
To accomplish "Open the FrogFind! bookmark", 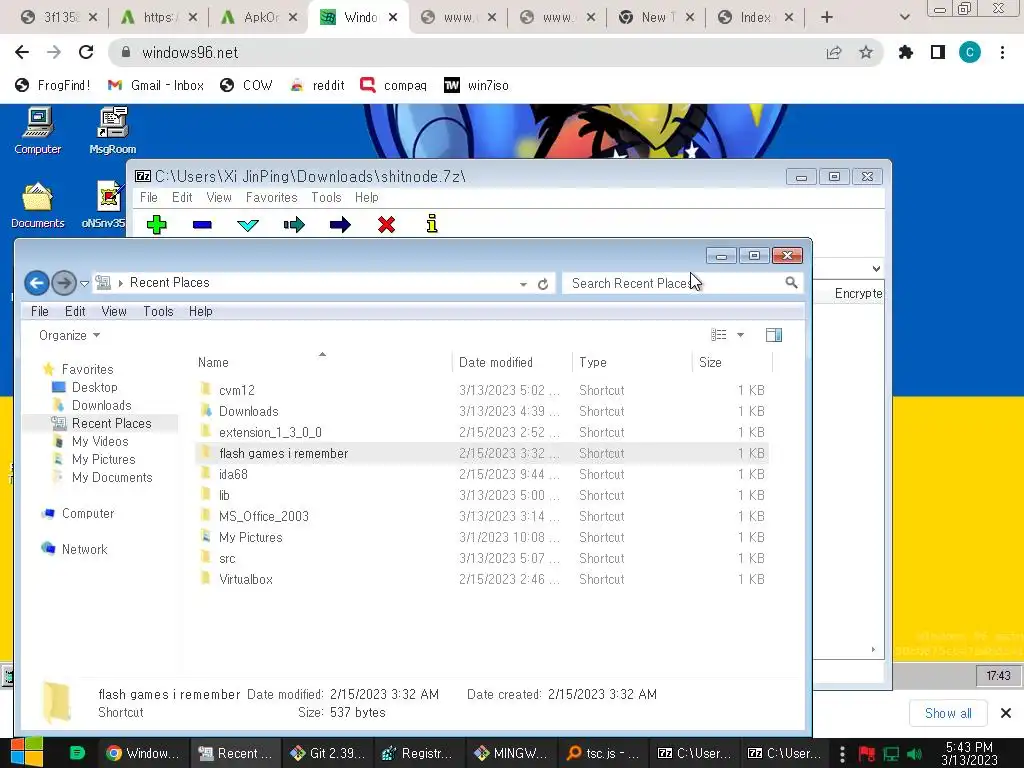I will (x=53, y=86).
